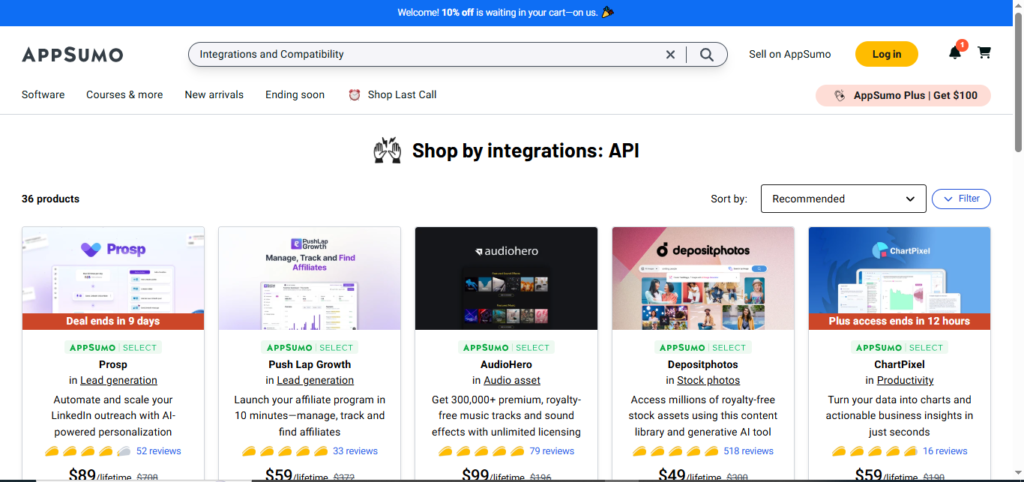
Task: Open the Software menu
Action: click(43, 95)
